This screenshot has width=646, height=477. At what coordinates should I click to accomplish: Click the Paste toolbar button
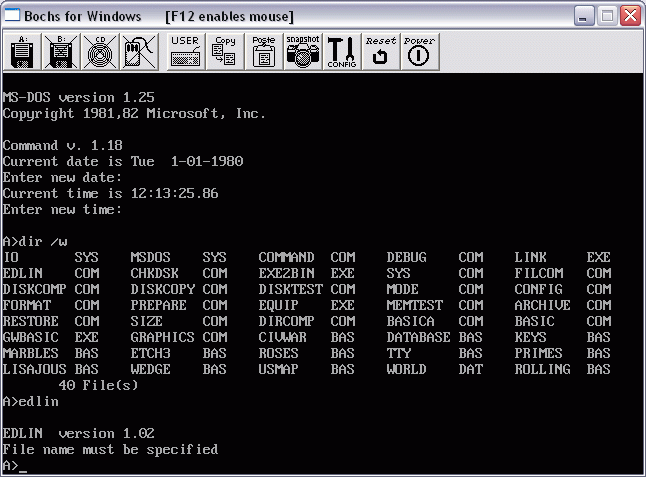[x=263, y=51]
